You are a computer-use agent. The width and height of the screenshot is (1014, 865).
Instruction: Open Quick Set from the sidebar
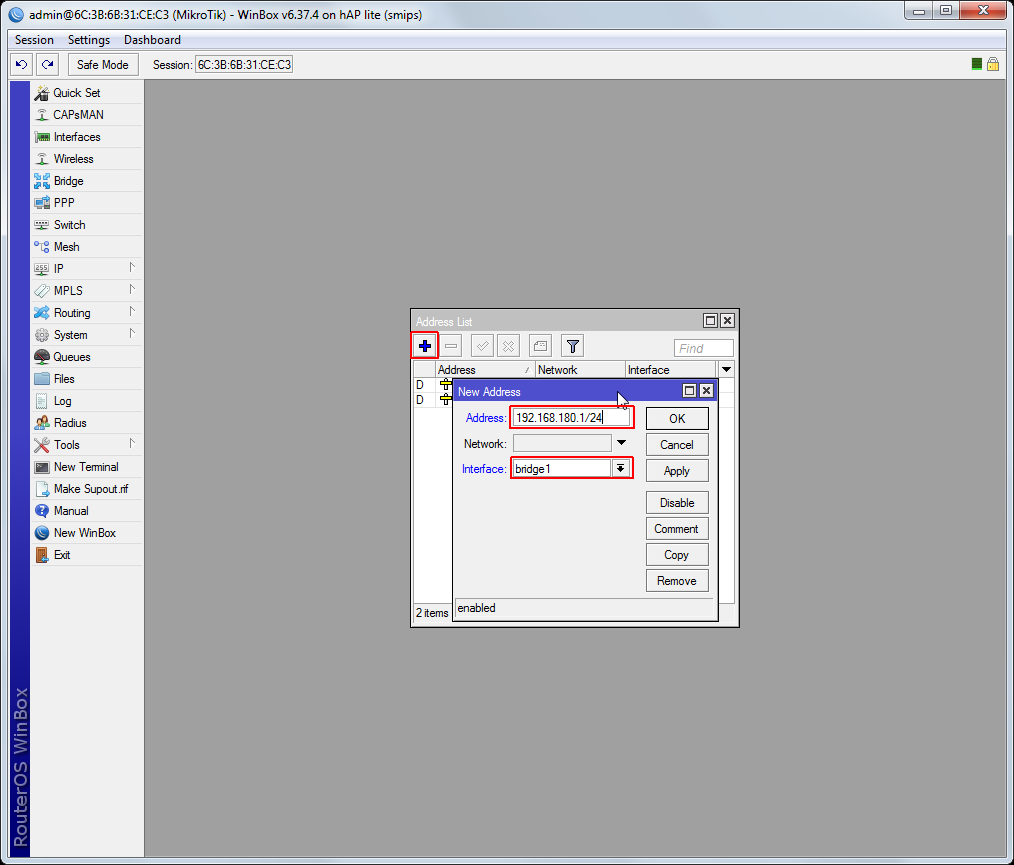pos(76,93)
